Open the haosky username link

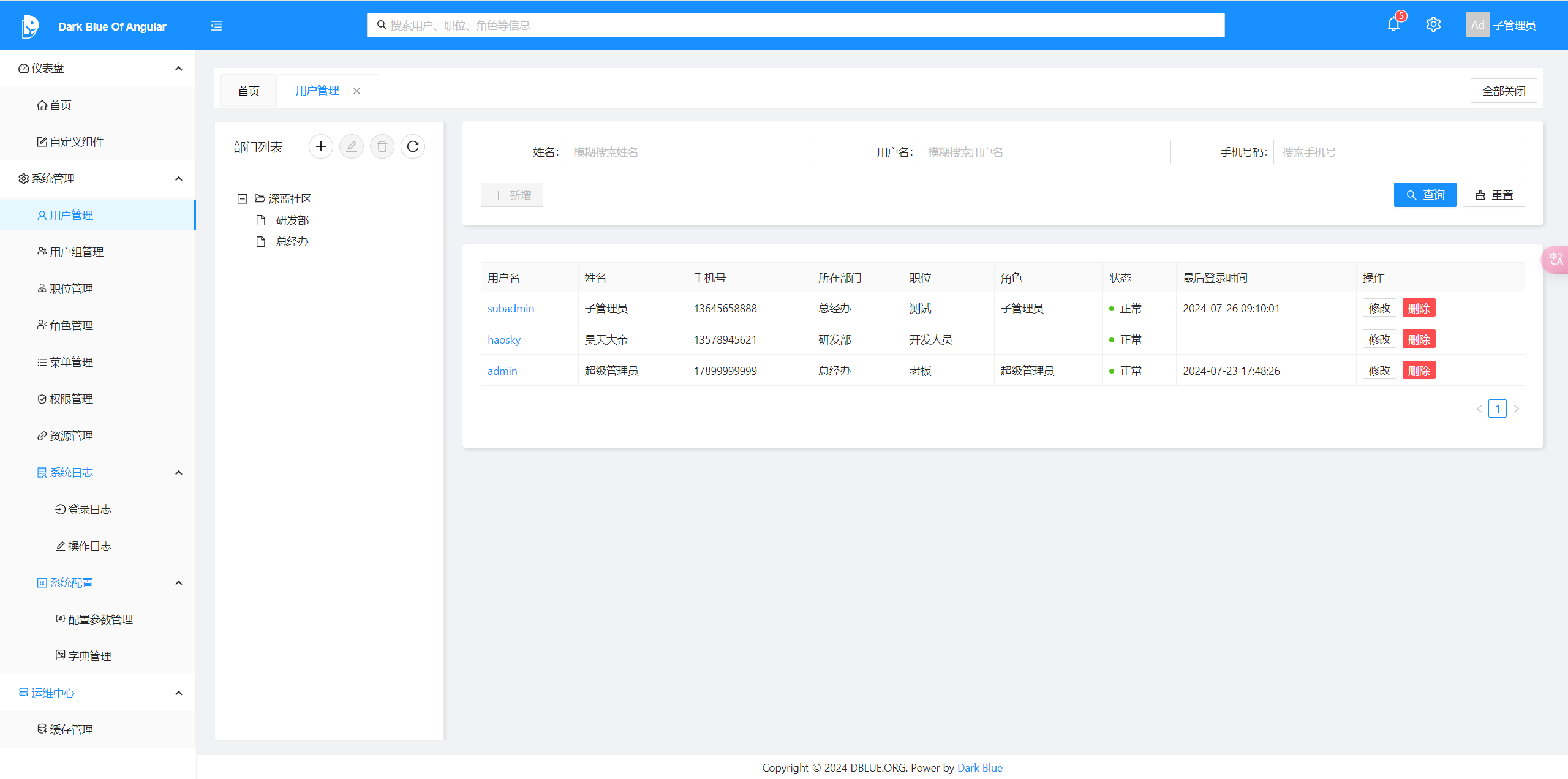504,339
